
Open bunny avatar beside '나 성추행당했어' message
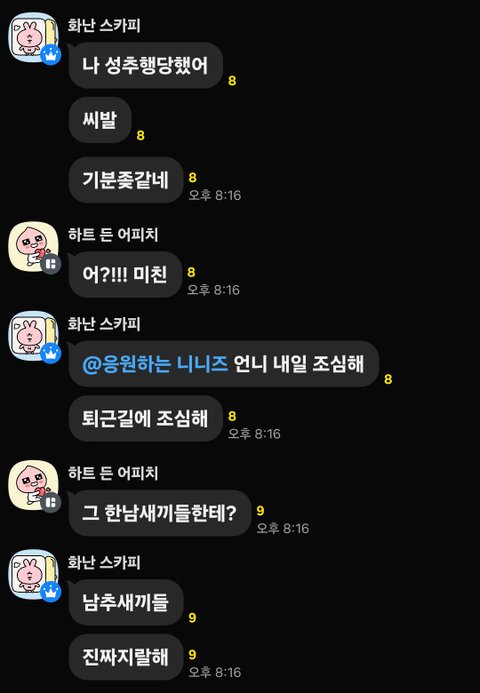pos(34,37)
